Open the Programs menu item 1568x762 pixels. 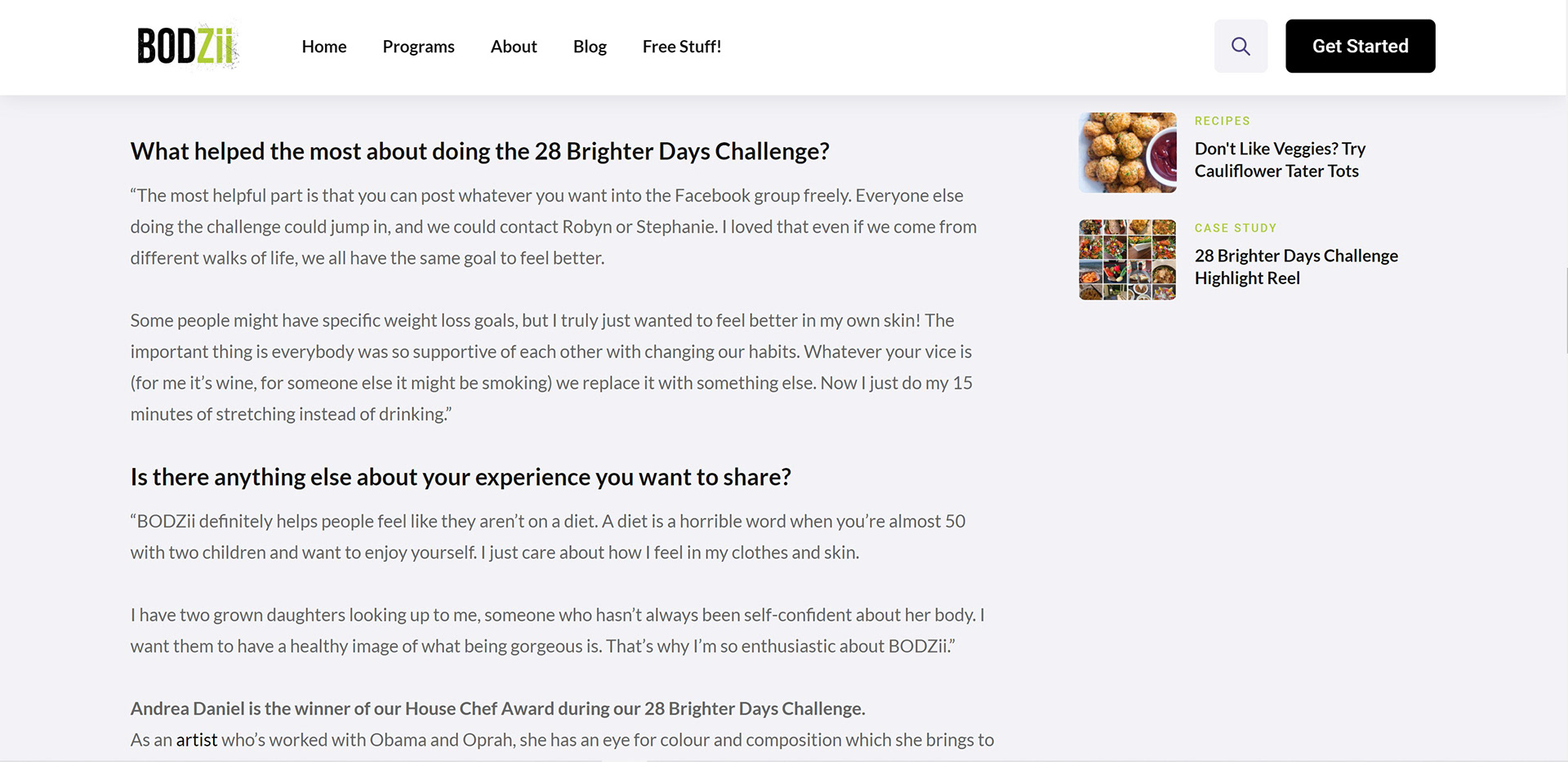tap(418, 47)
